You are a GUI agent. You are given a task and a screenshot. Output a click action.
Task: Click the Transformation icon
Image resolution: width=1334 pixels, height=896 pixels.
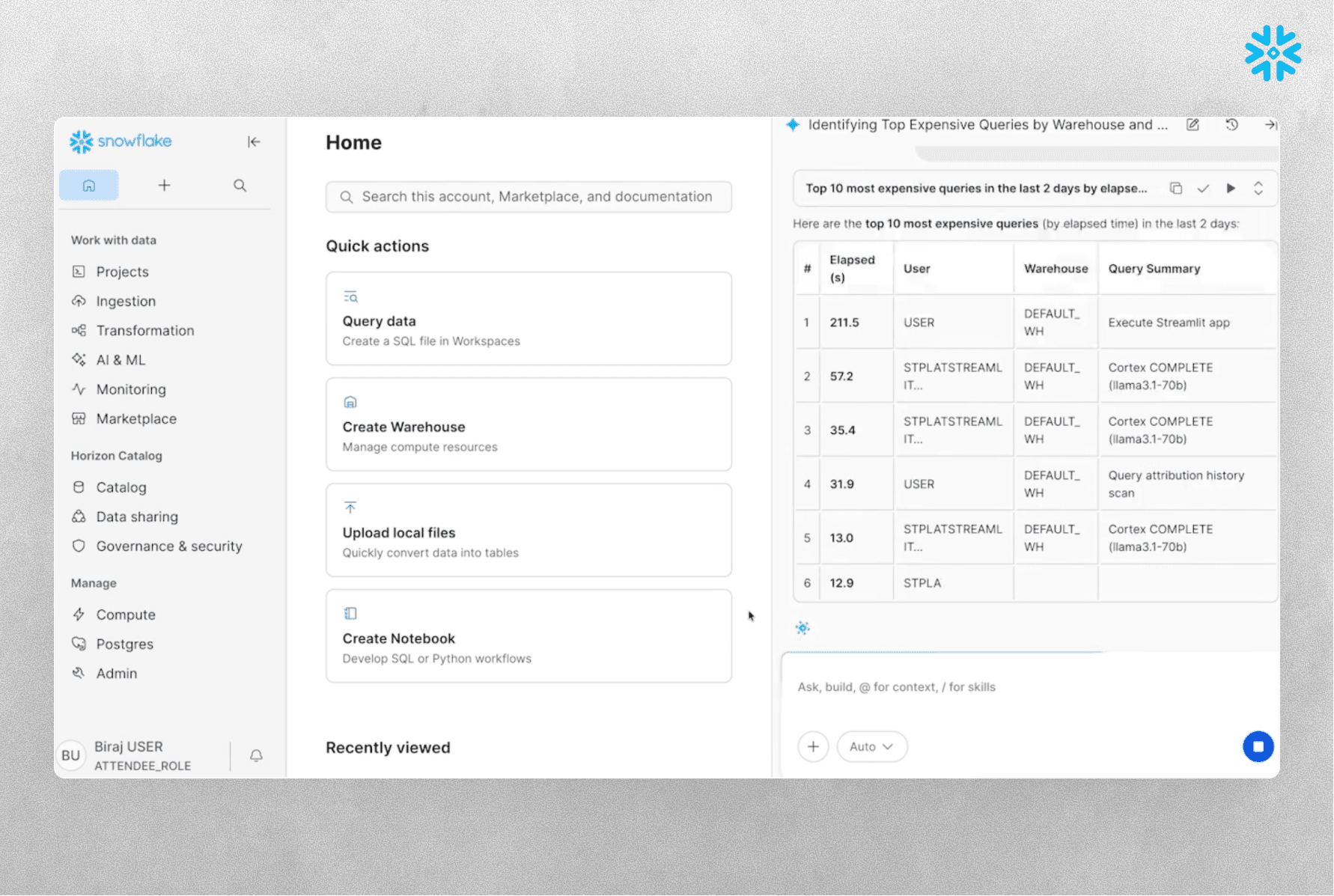(79, 329)
